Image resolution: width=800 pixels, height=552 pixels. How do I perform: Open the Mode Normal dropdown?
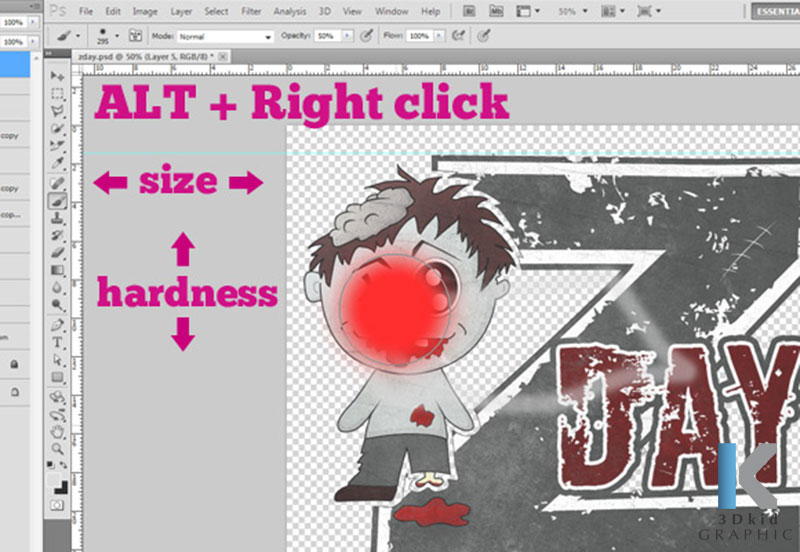[x=224, y=37]
